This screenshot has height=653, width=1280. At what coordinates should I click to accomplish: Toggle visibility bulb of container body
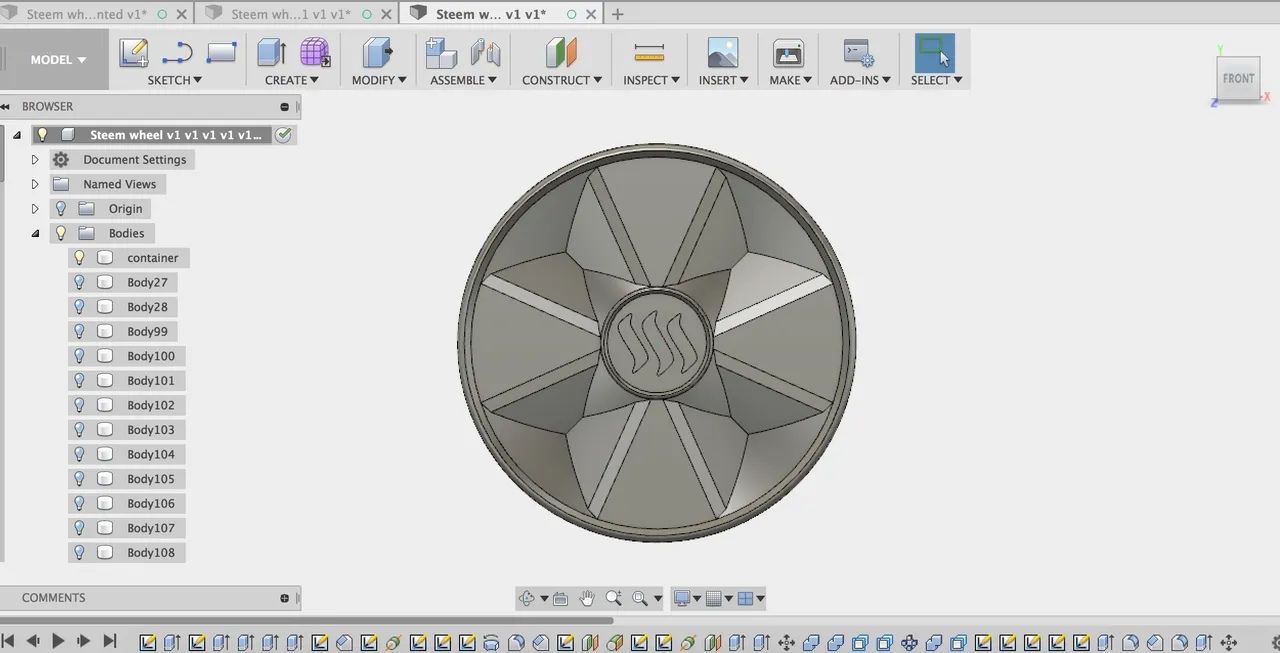80,258
